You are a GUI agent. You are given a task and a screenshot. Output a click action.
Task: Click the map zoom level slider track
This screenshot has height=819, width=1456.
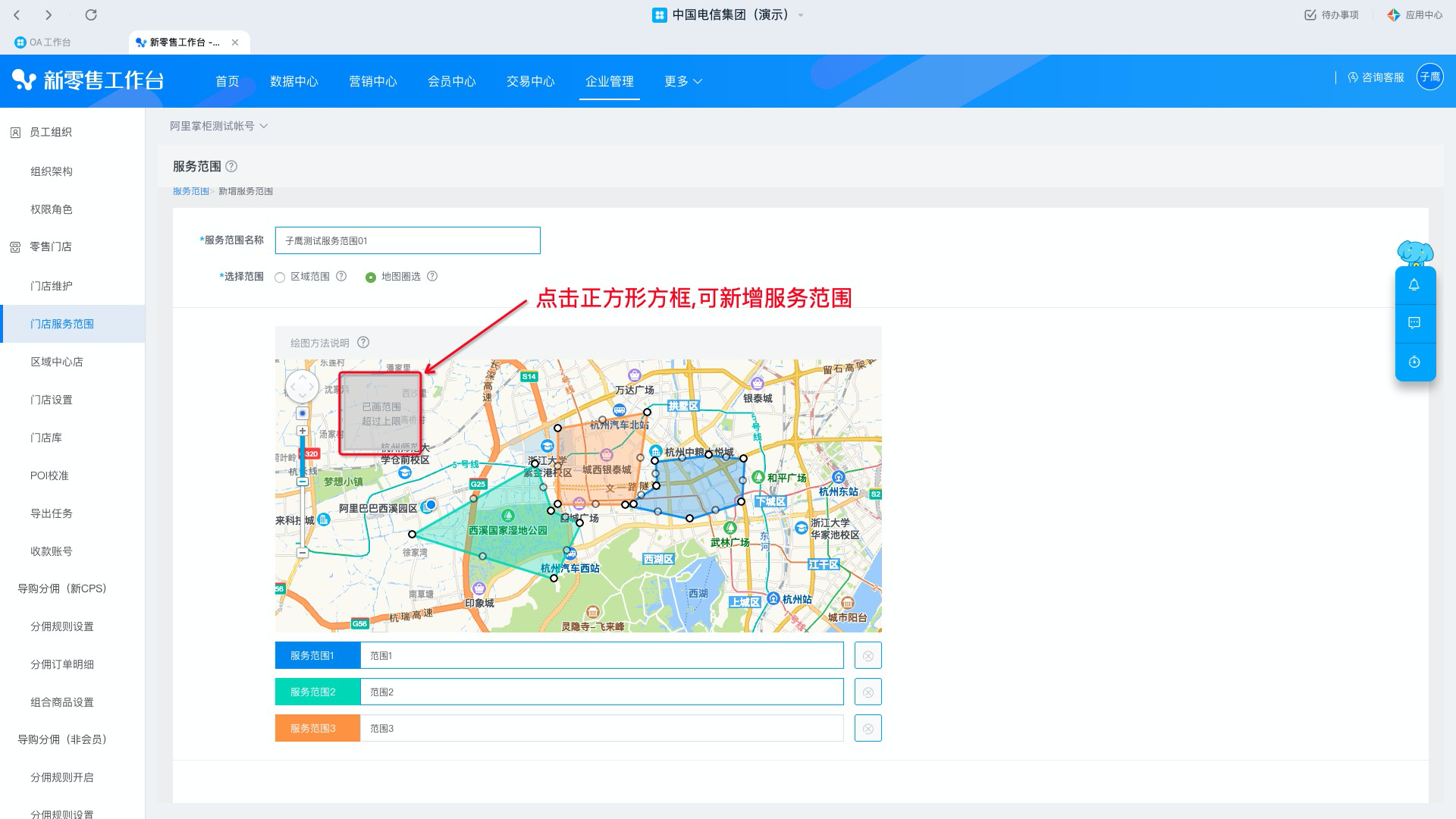[x=303, y=493]
